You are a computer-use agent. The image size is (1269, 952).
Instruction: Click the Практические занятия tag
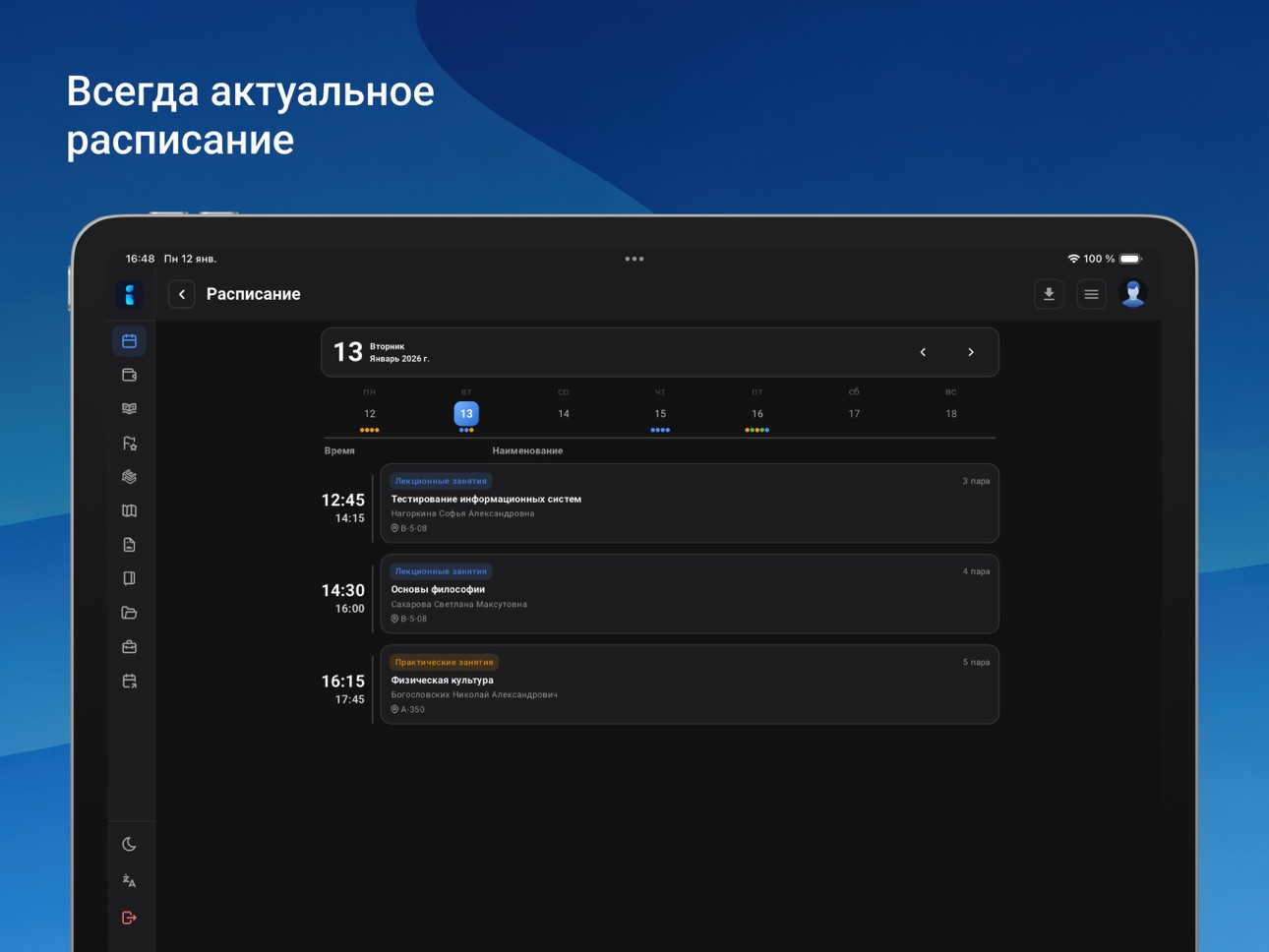[x=444, y=662]
